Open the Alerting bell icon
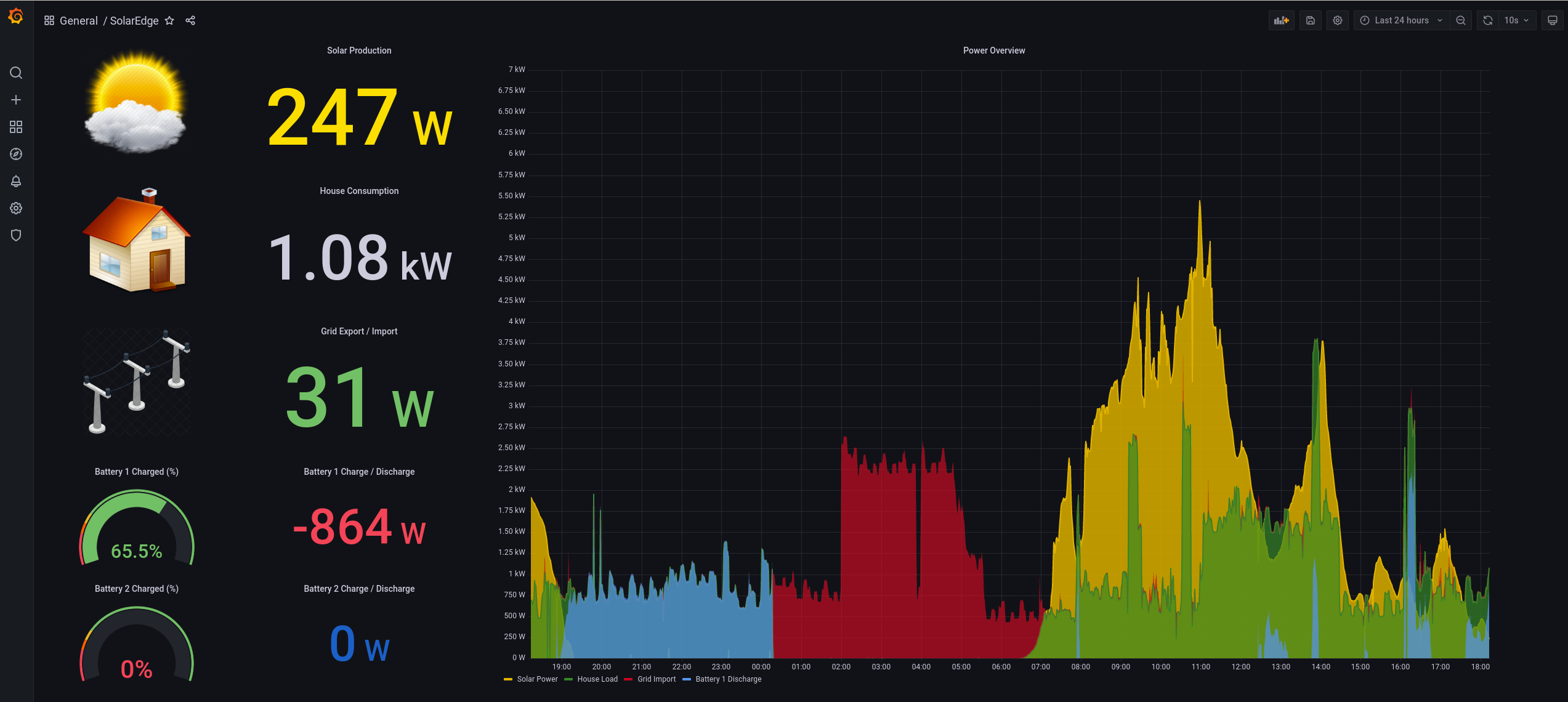 point(15,181)
